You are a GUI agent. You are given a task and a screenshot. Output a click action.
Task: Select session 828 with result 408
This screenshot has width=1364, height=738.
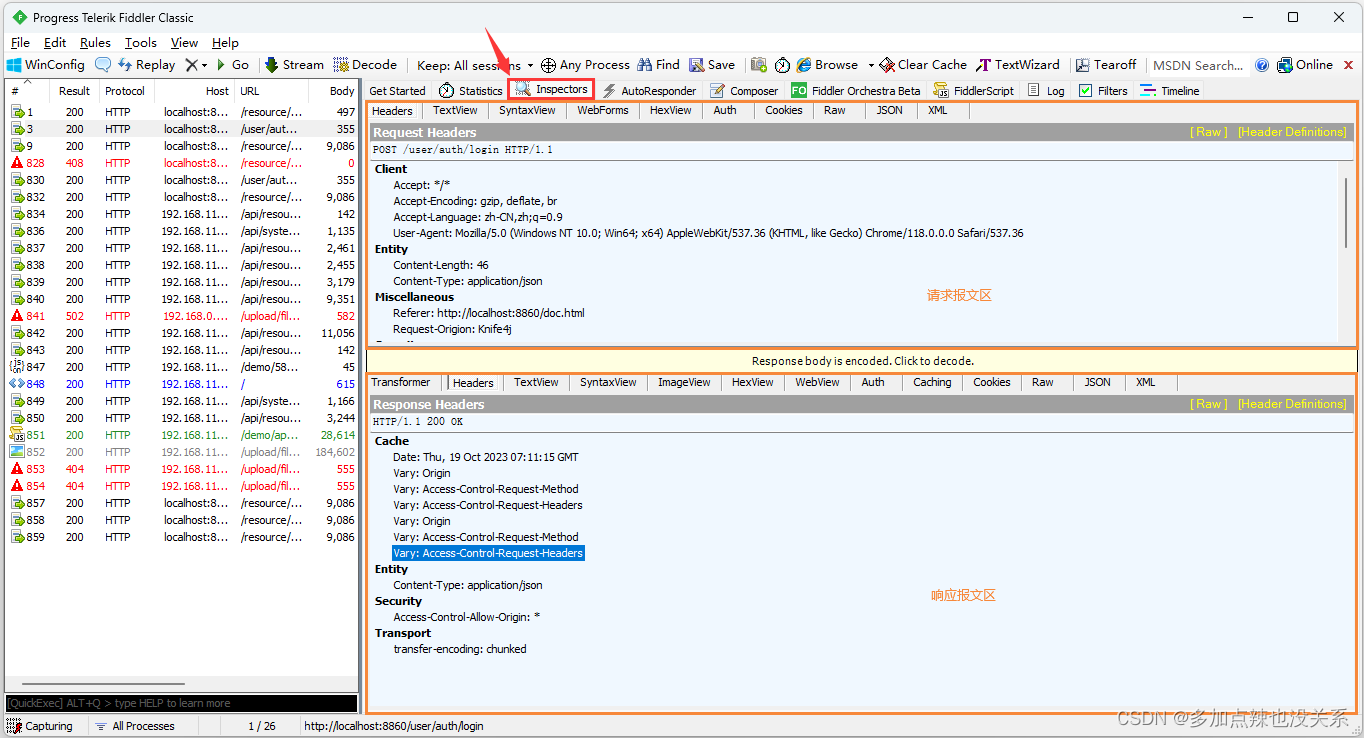point(182,163)
